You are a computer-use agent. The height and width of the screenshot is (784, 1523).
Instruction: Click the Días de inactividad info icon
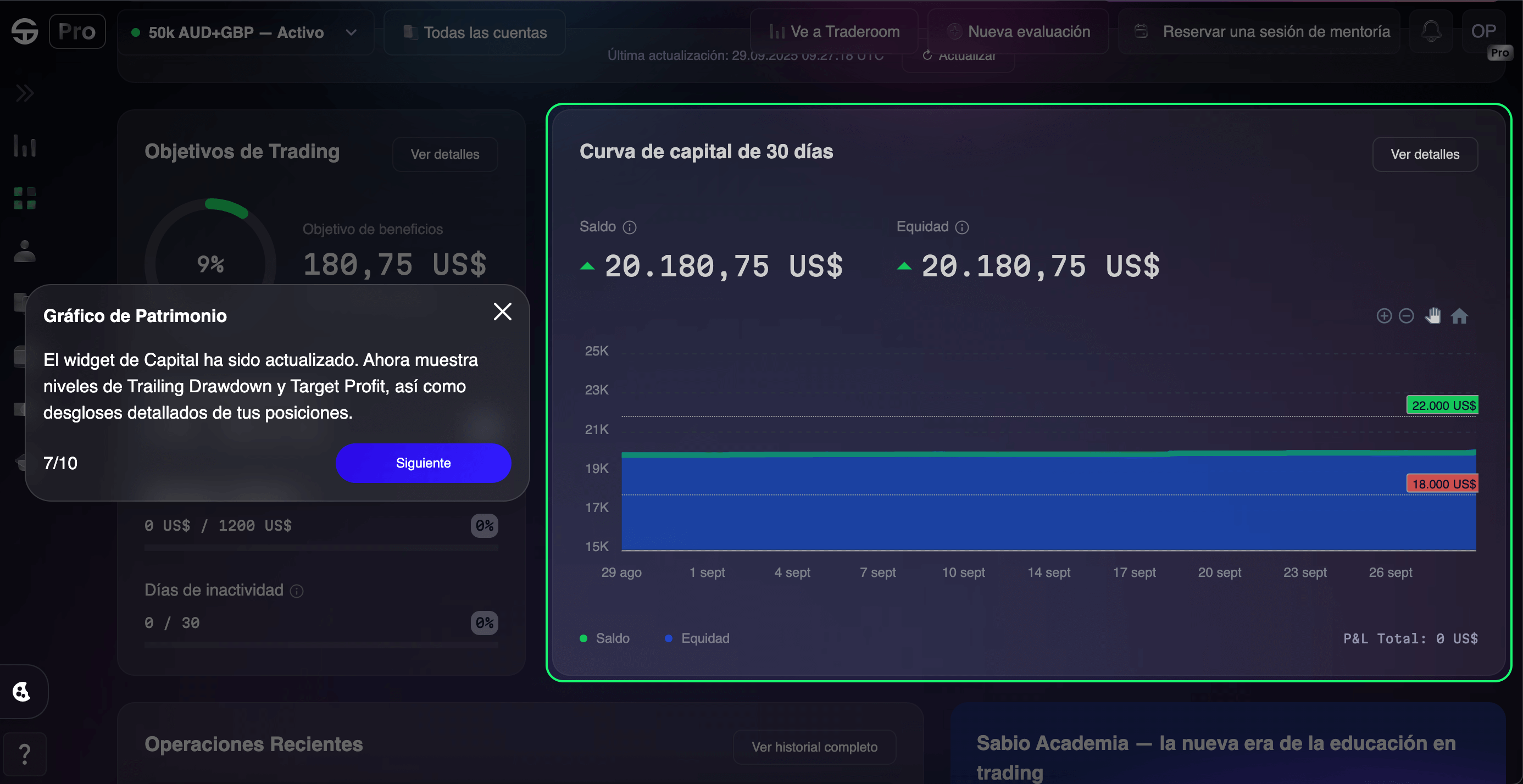(297, 591)
